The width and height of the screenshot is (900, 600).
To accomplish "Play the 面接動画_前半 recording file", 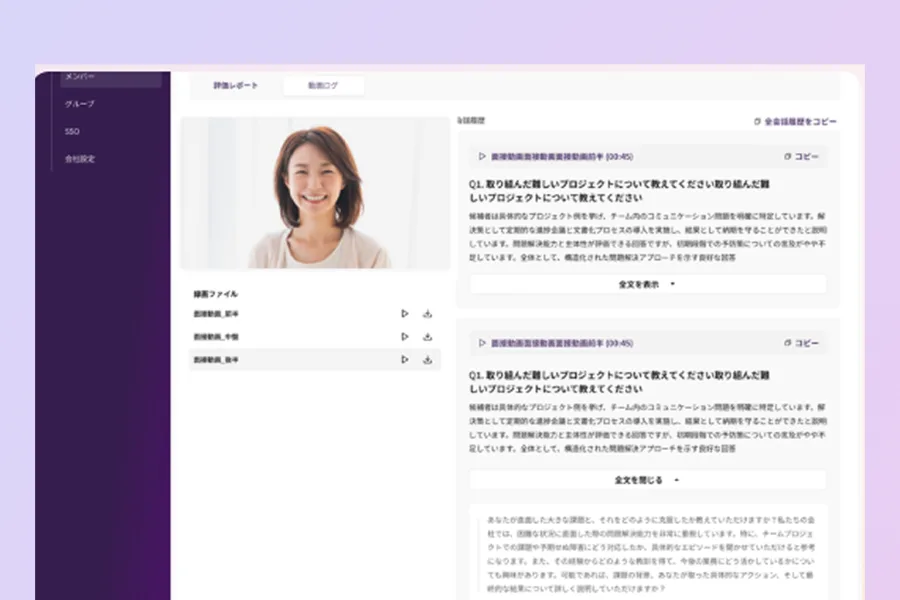I will (x=405, y=313).
